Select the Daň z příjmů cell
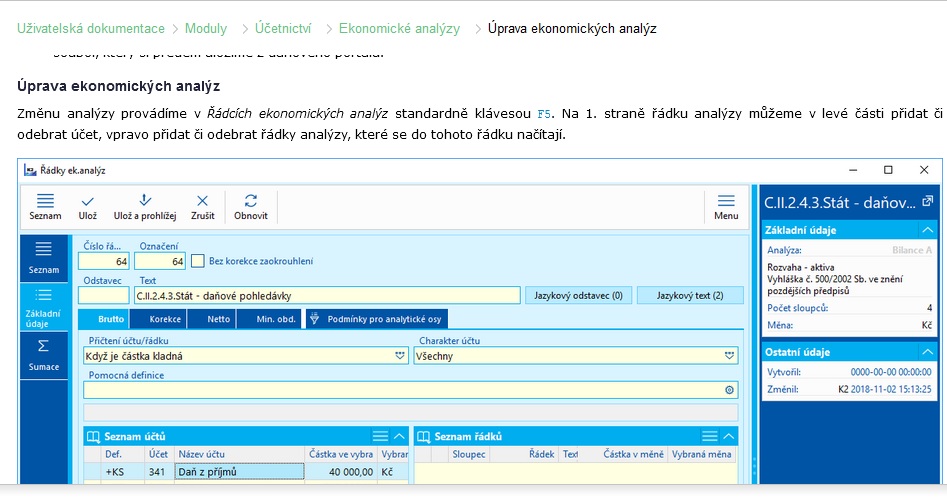This screenshot has height=499, width=947. pos(240,472)
